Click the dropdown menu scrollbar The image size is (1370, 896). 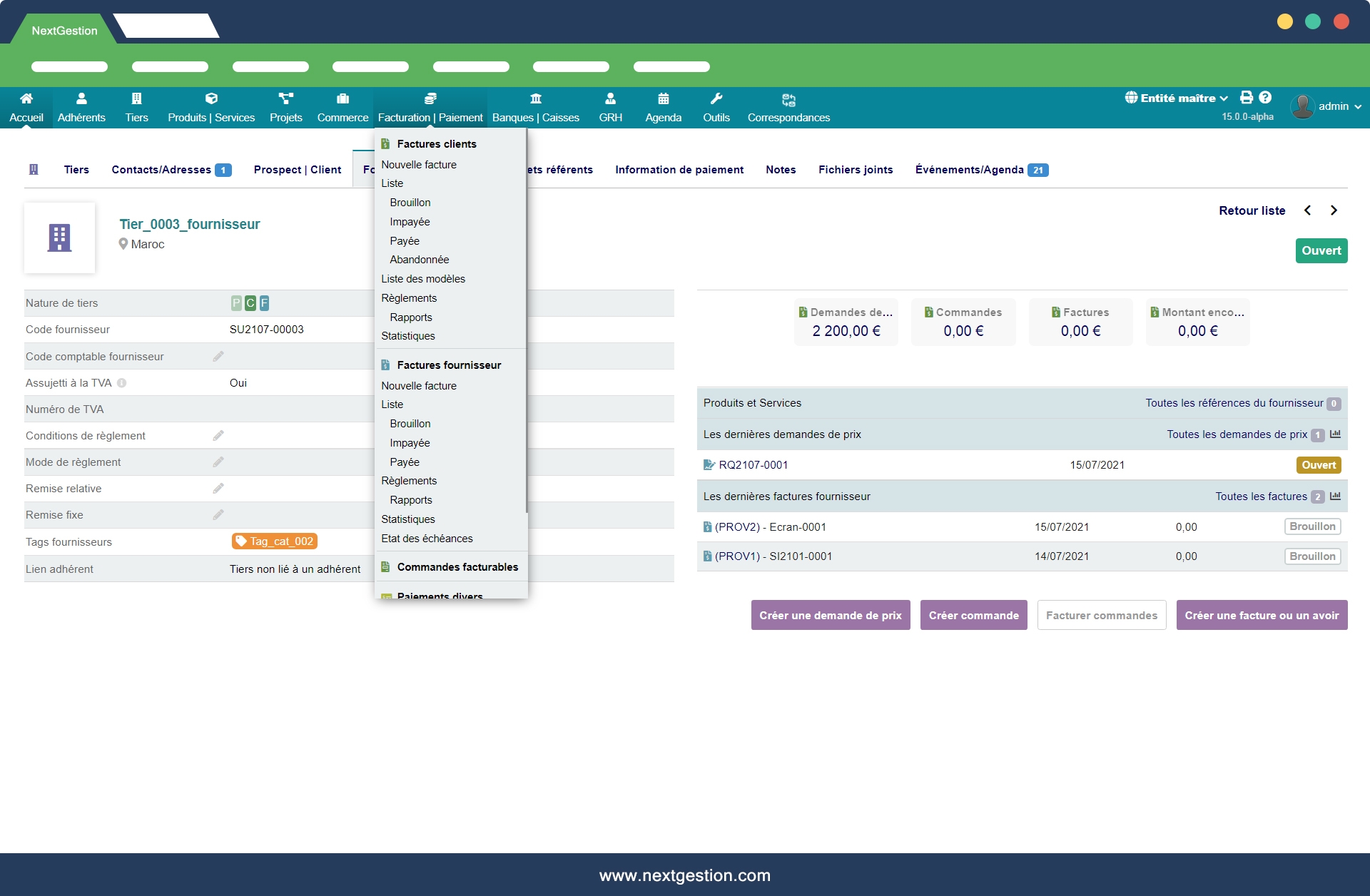tap(527, 321)
